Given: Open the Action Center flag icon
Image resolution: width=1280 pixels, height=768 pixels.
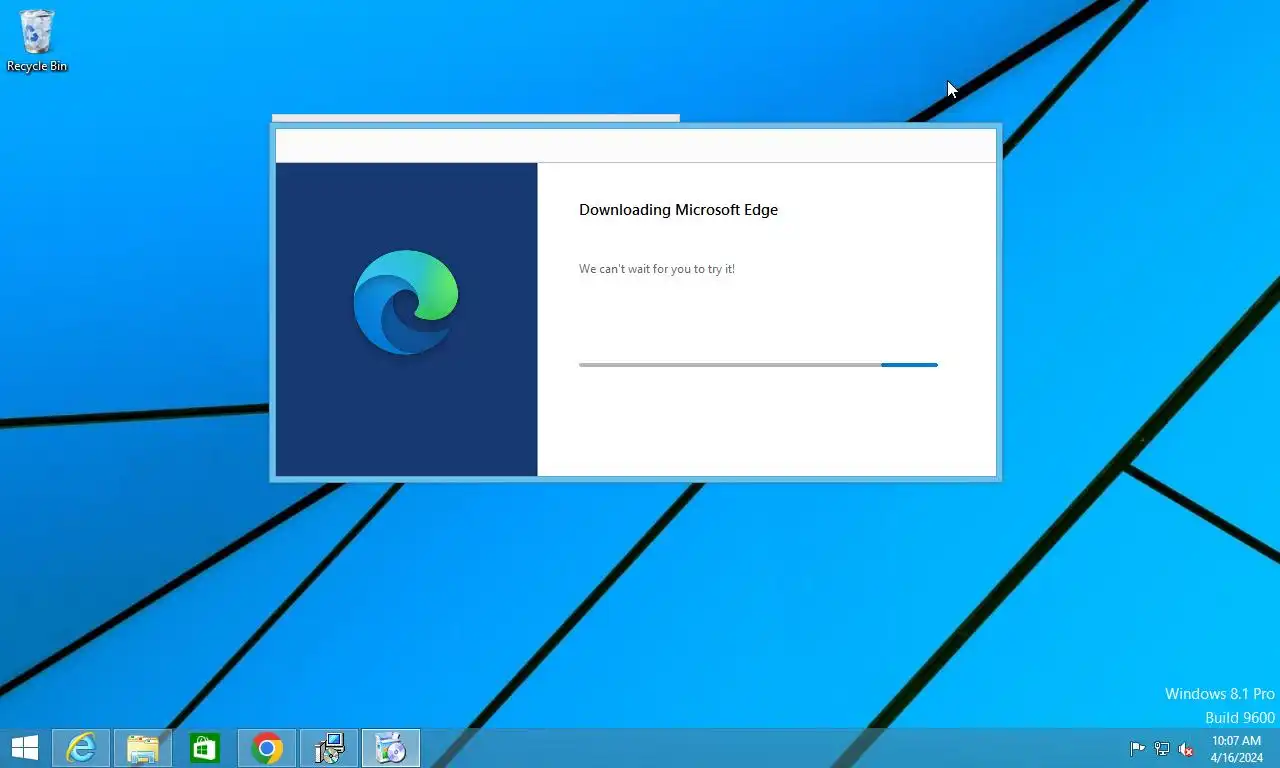Looking at the screenshot, I should tap(1138, 749).
